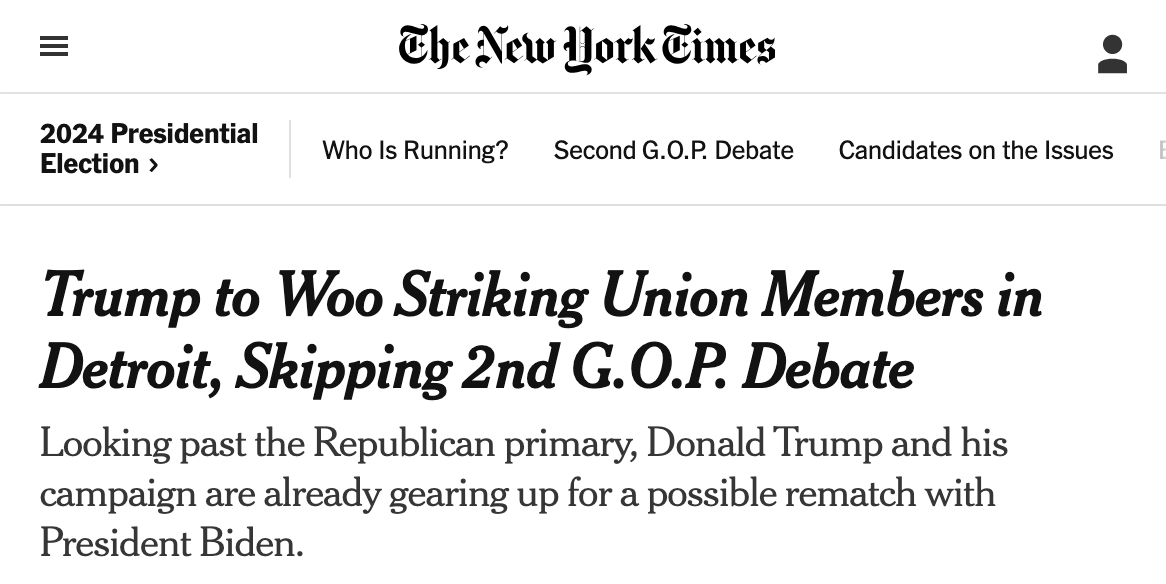
Task: Click the cut-off nav item at right edge
Action: click(1161, 151)
